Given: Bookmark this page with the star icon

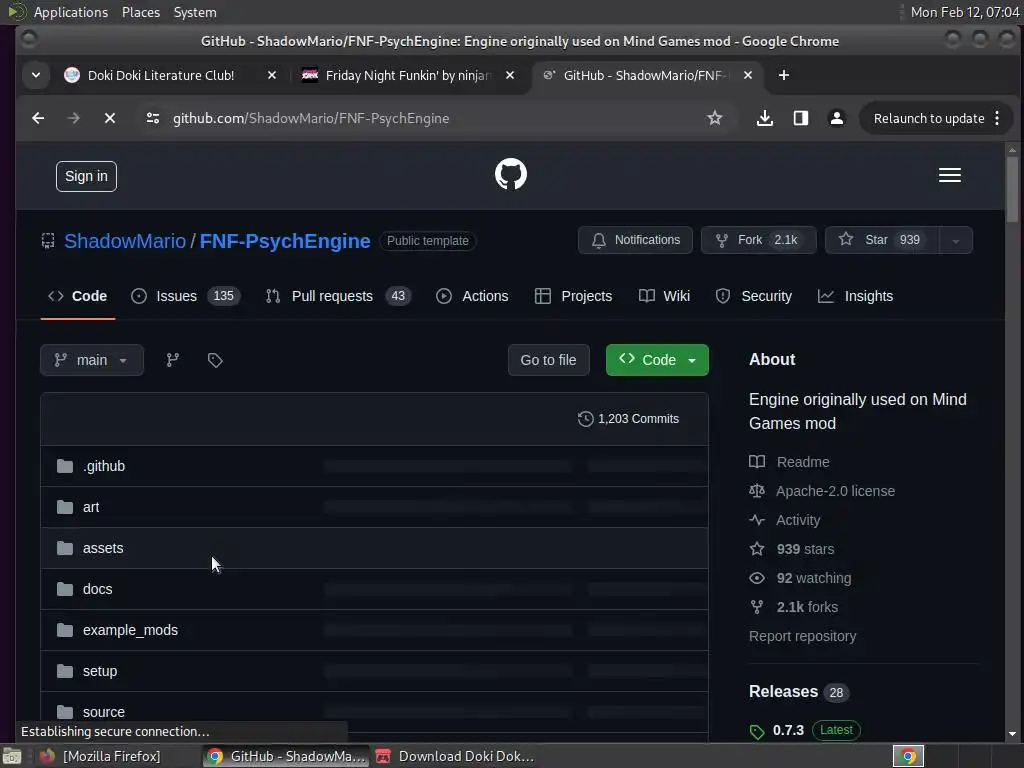Looking at the screenshot, I should tap(714, 118).
